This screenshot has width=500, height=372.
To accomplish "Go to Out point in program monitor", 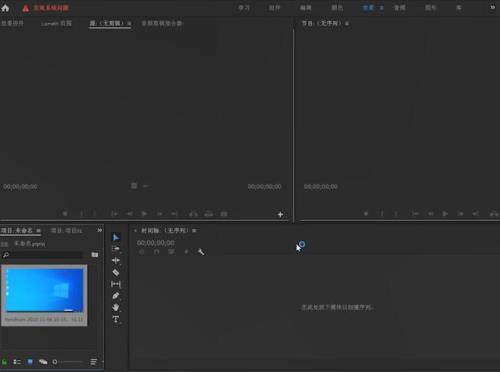I will pos(476,214).
